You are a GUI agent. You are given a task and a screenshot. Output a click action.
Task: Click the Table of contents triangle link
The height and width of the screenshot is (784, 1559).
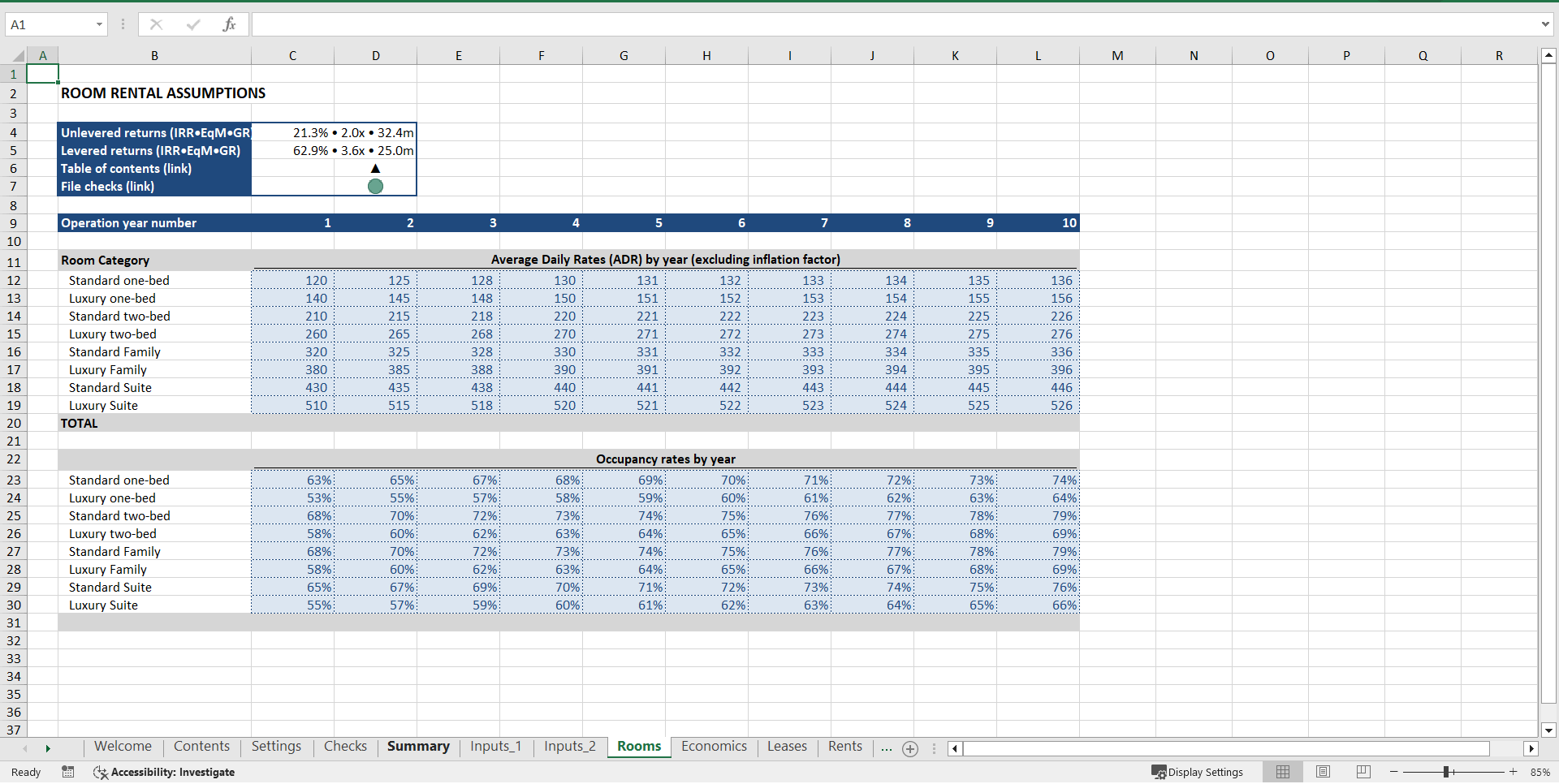[375, 168]
